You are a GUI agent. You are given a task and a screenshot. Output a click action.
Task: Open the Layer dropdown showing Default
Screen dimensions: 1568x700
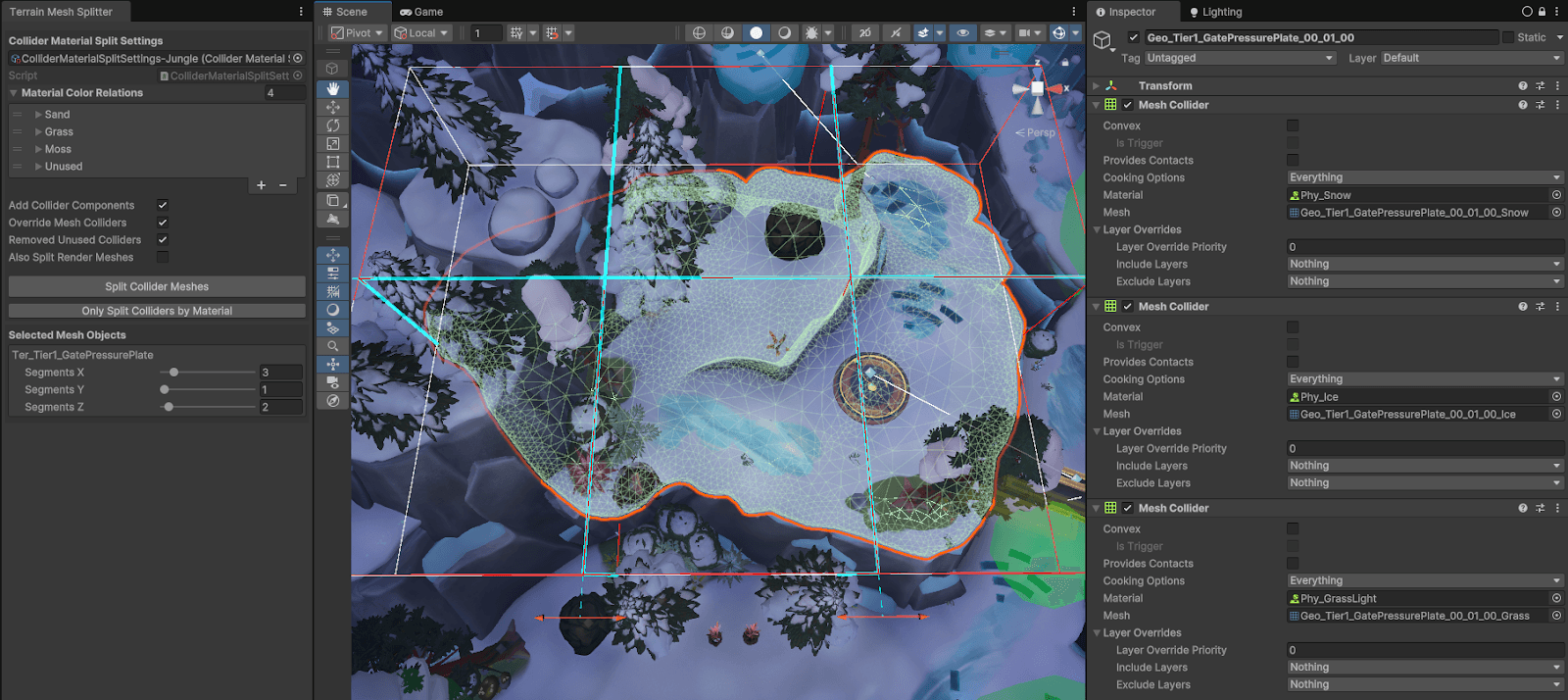(x=1472, y=58)
